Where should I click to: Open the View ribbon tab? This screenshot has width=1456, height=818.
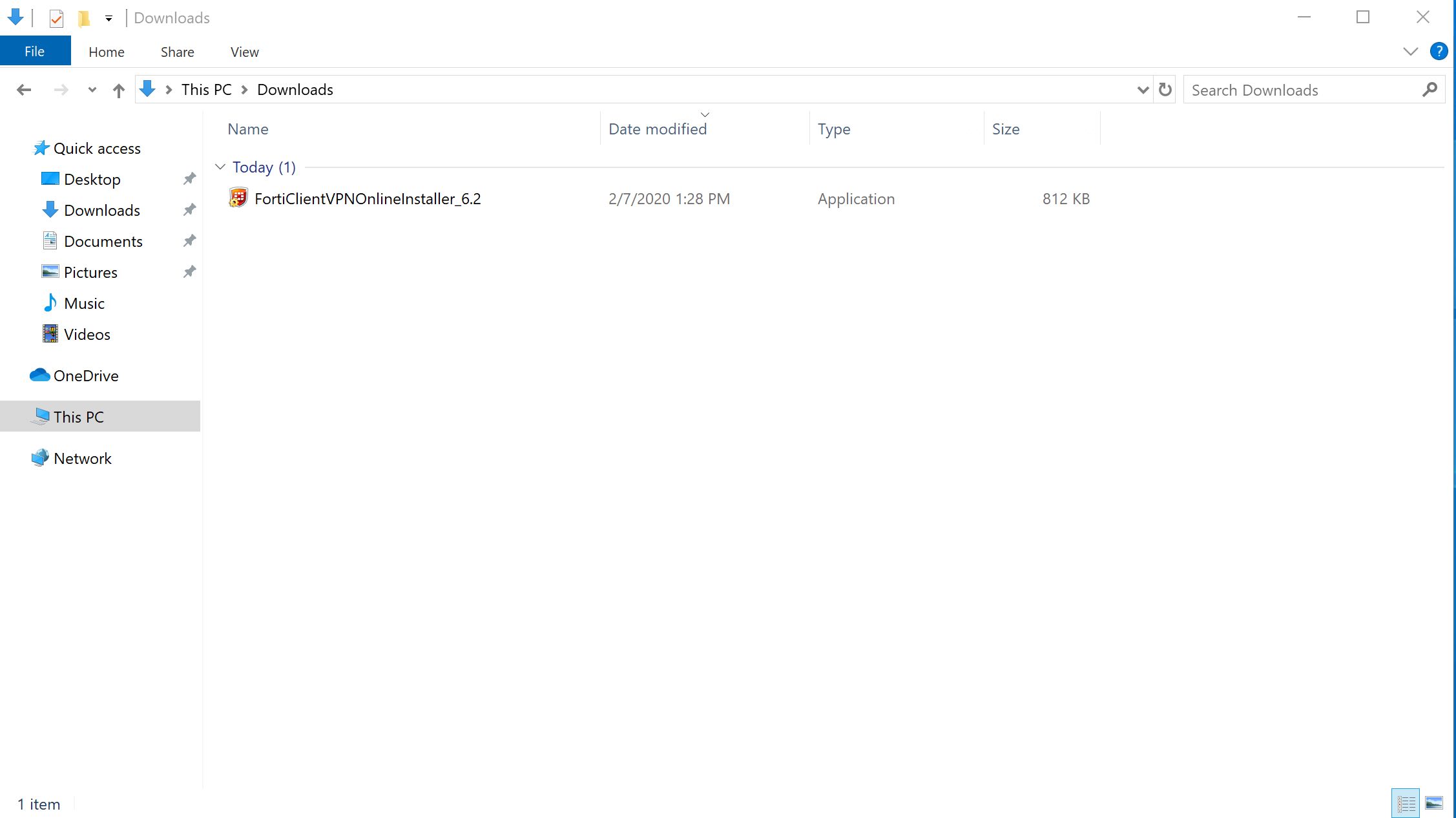[245, 52]
